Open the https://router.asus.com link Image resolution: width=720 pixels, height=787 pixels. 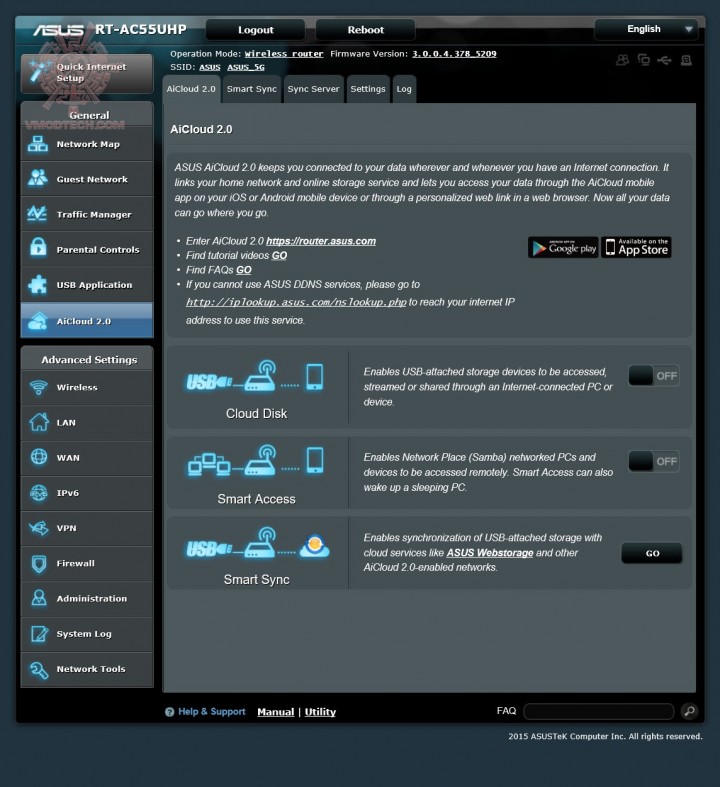point(321,241)
